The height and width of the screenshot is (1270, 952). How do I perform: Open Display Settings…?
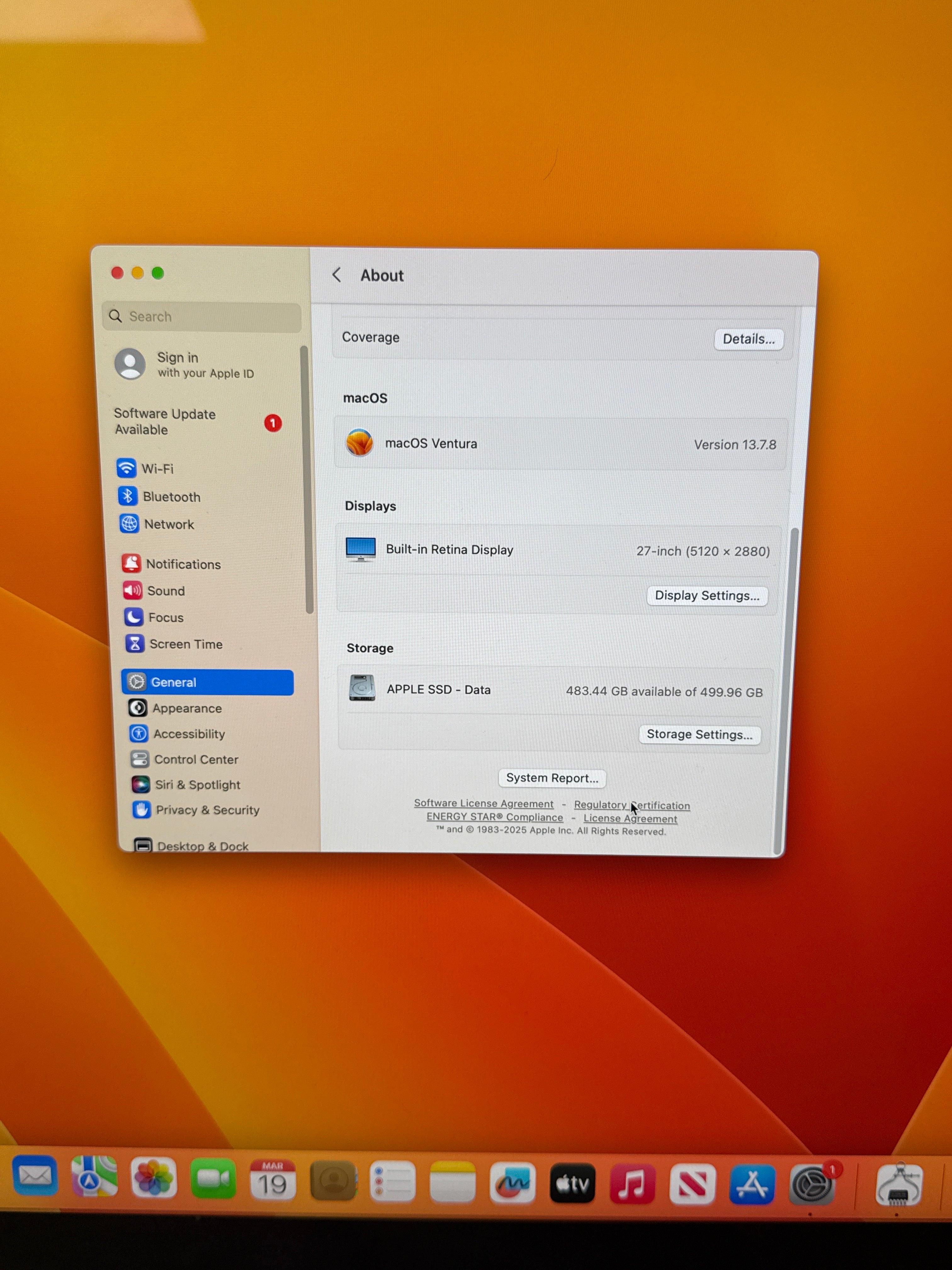coord(707,595)
